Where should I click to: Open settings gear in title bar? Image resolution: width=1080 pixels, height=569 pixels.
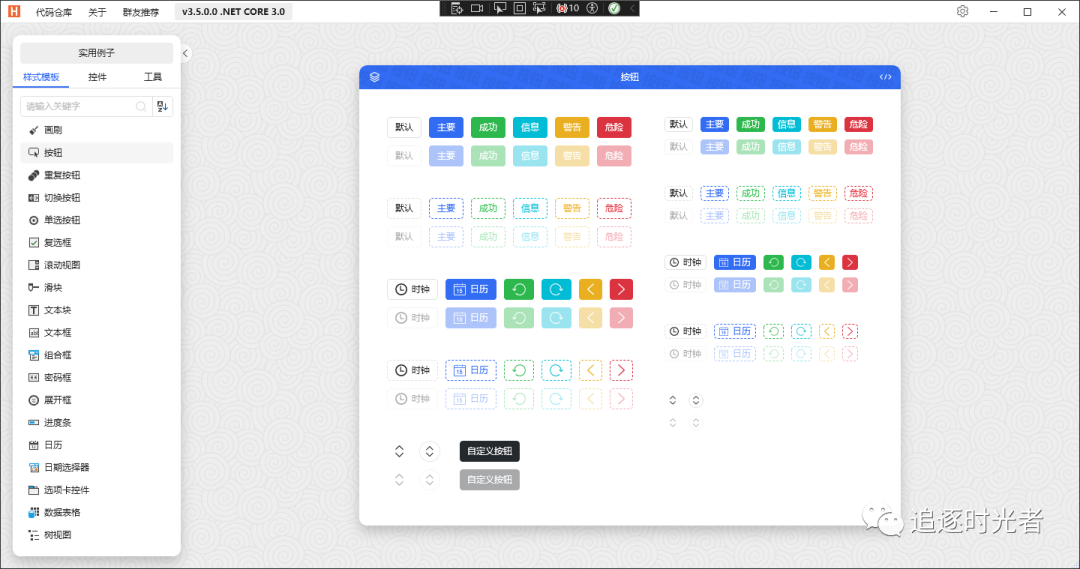point(962,11)
